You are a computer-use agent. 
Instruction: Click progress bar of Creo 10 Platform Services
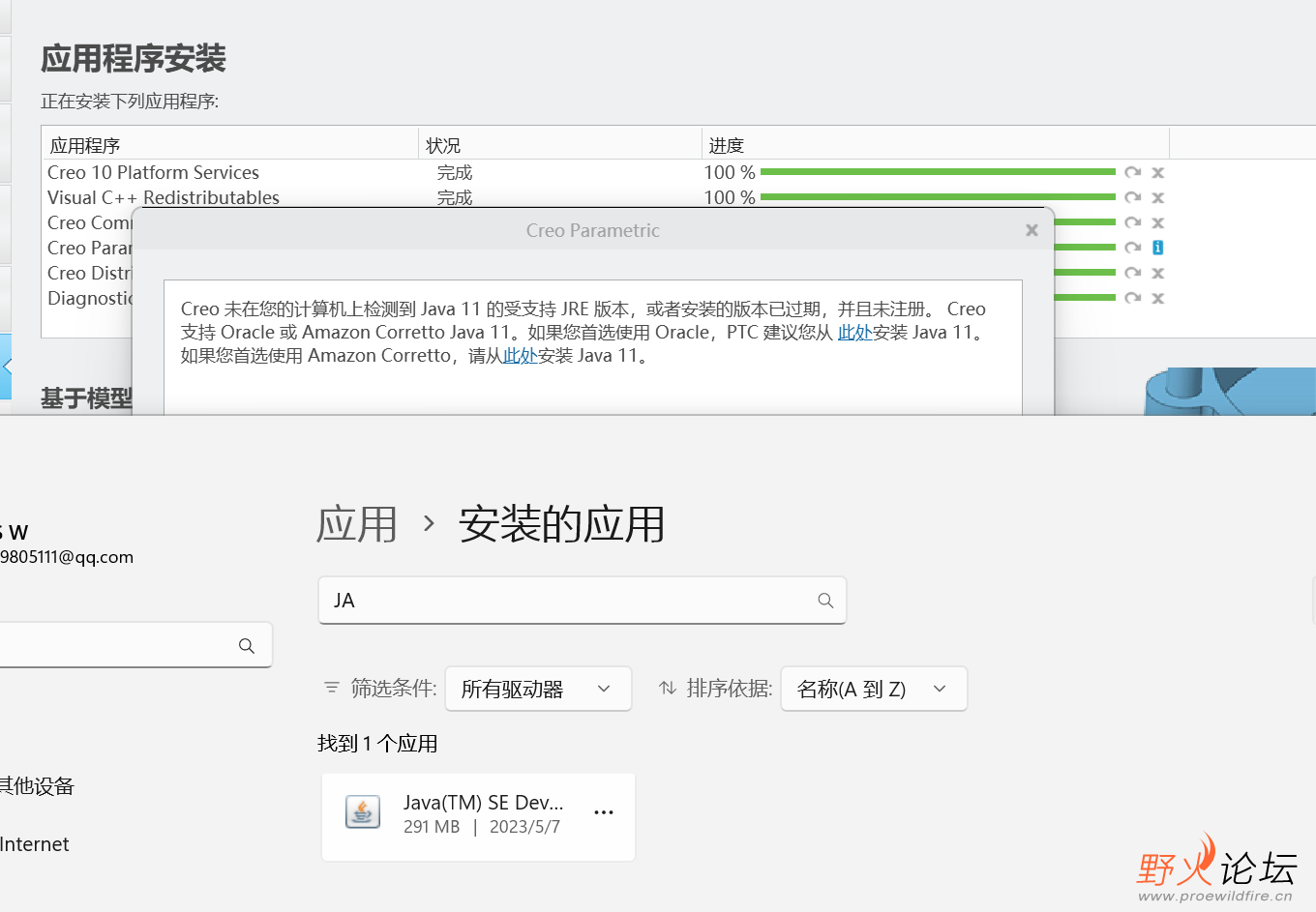[938, 172]
